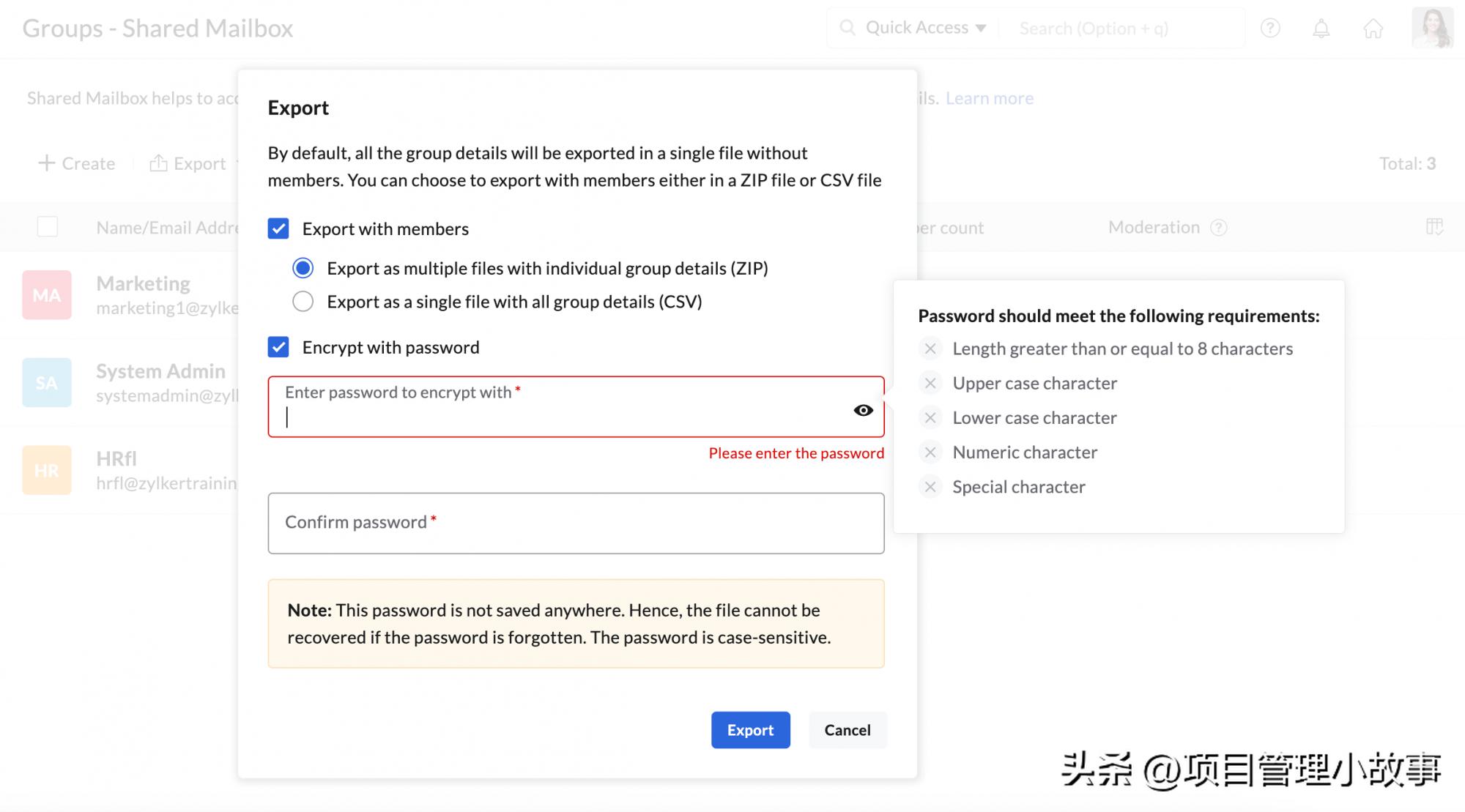Create a group via the plus icon
Screen dimensions: 1465x812
point(47,163)
